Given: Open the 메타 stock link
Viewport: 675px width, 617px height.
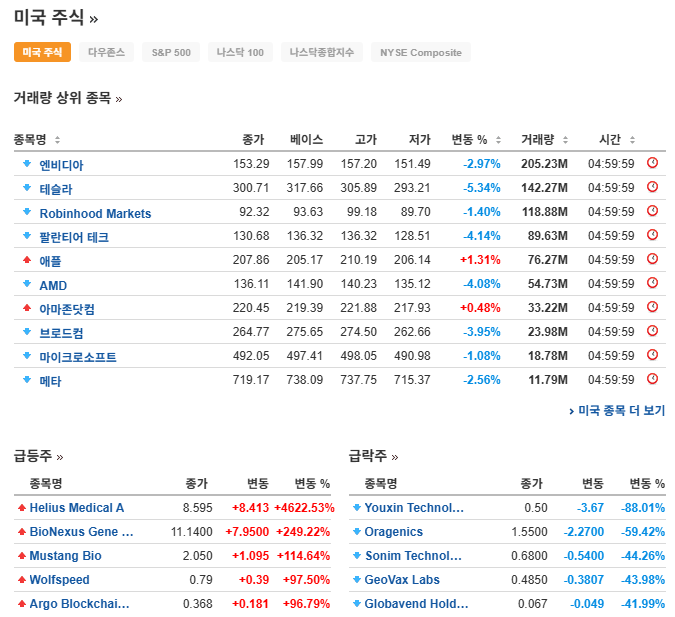Looking at the screenshot, I should coord(50,381).
